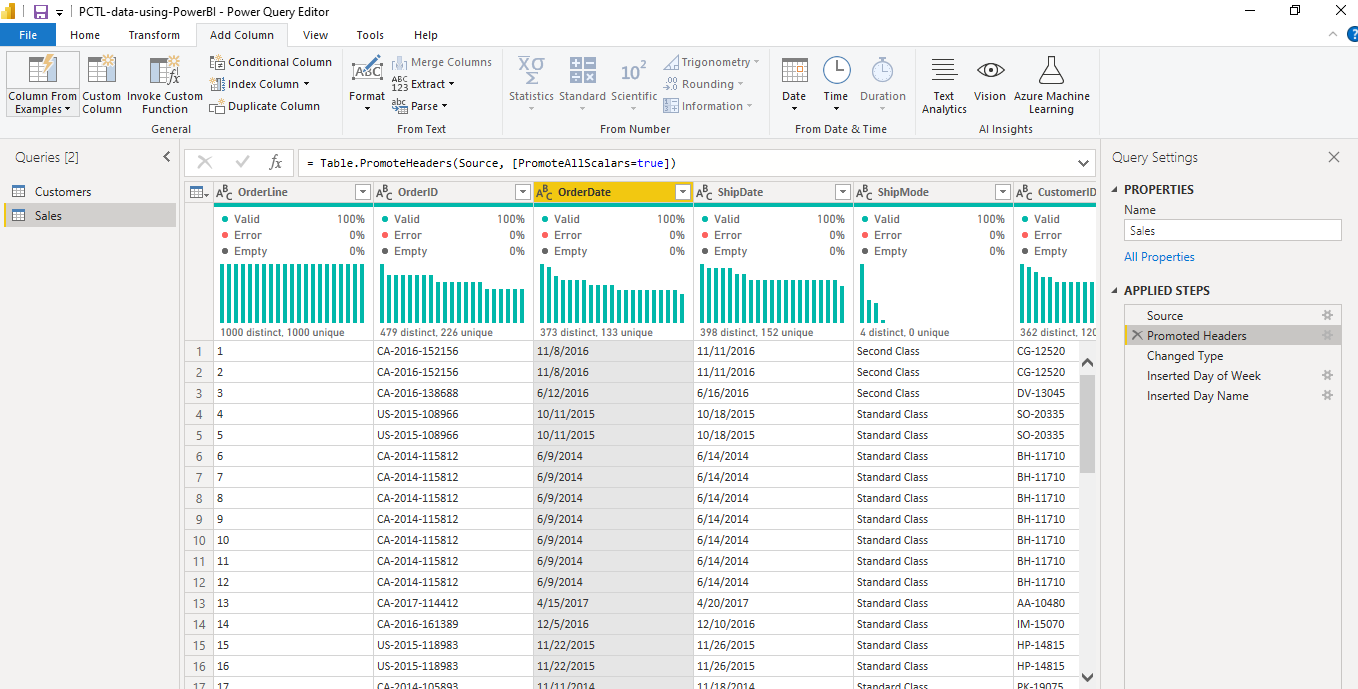Click the OrderLine data type icon
Screen dimensions: 1358x689
225,192
